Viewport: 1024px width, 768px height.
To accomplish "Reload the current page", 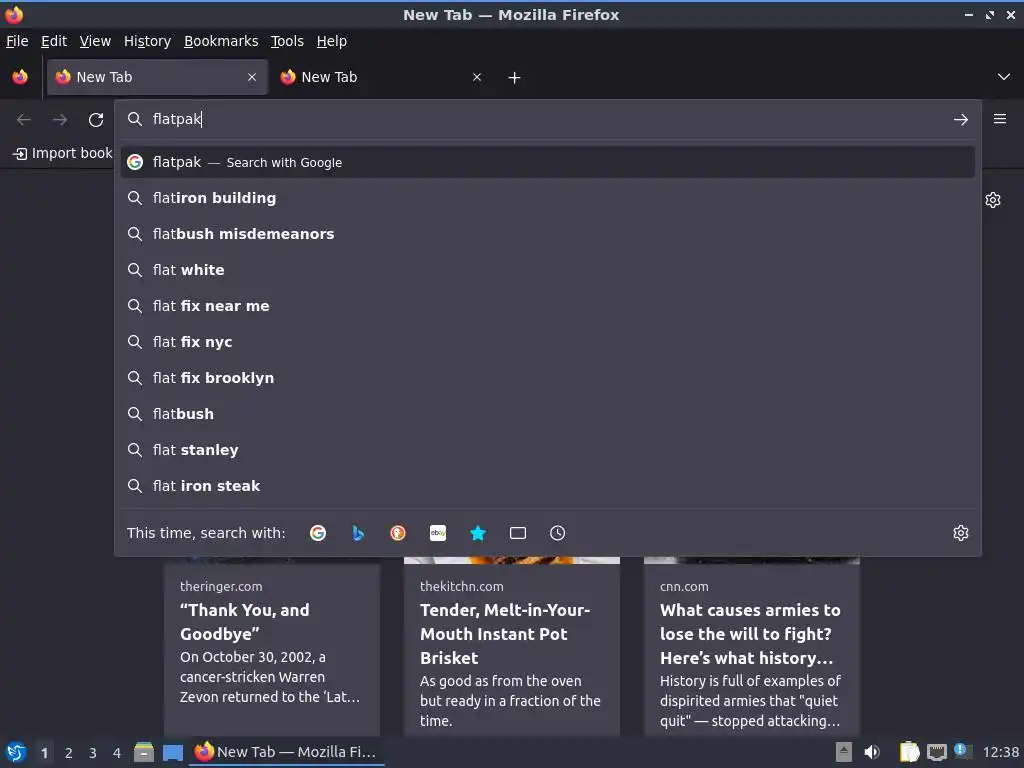I will coord(96,120).
